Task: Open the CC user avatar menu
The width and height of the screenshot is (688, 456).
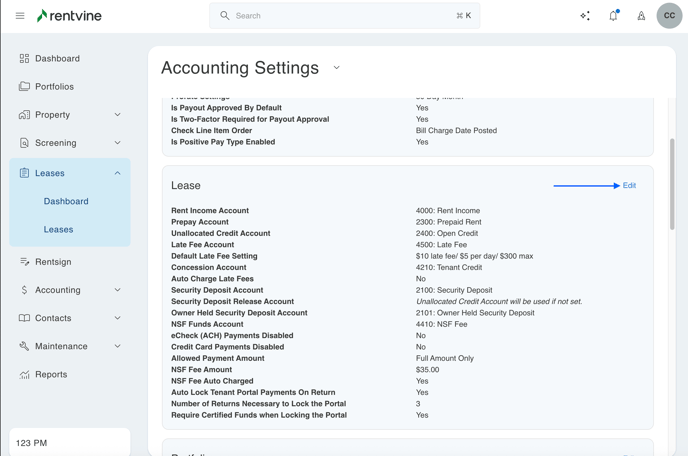Action: click(669, 16)
